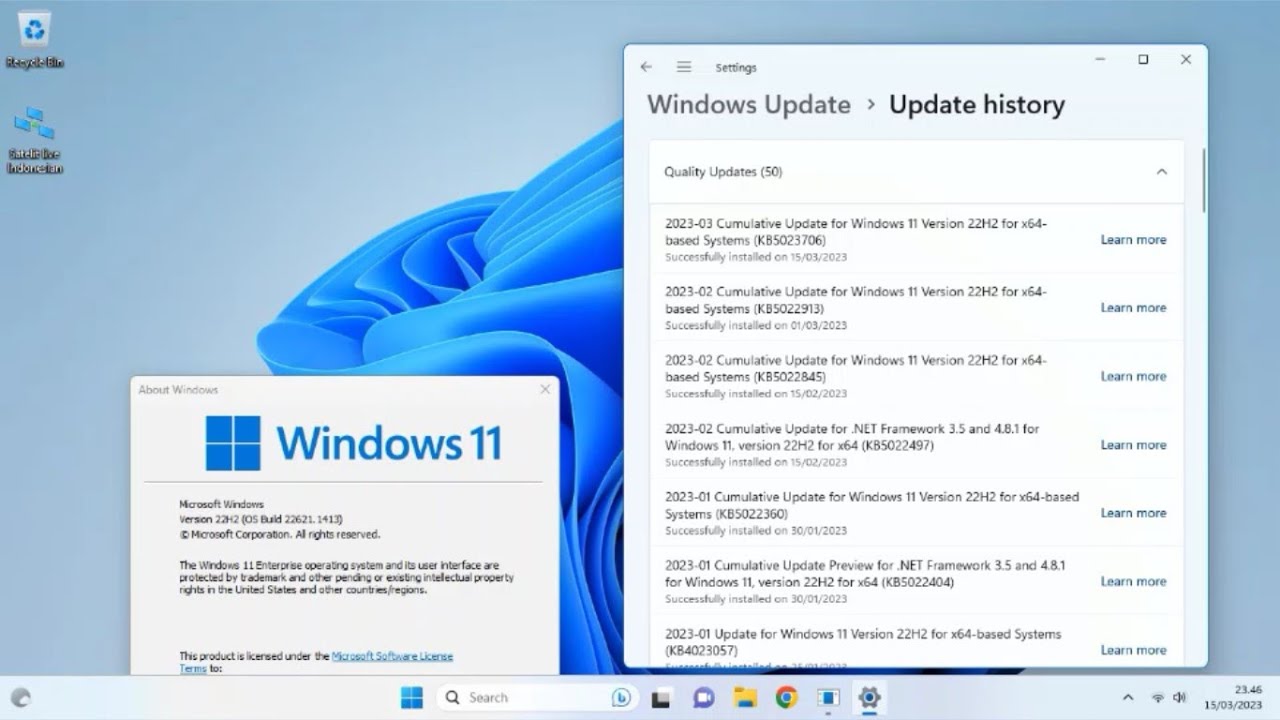Screen dimensions: 1280x720
Task: Click the taskbar Search box
Action: (x=536, y=697)
